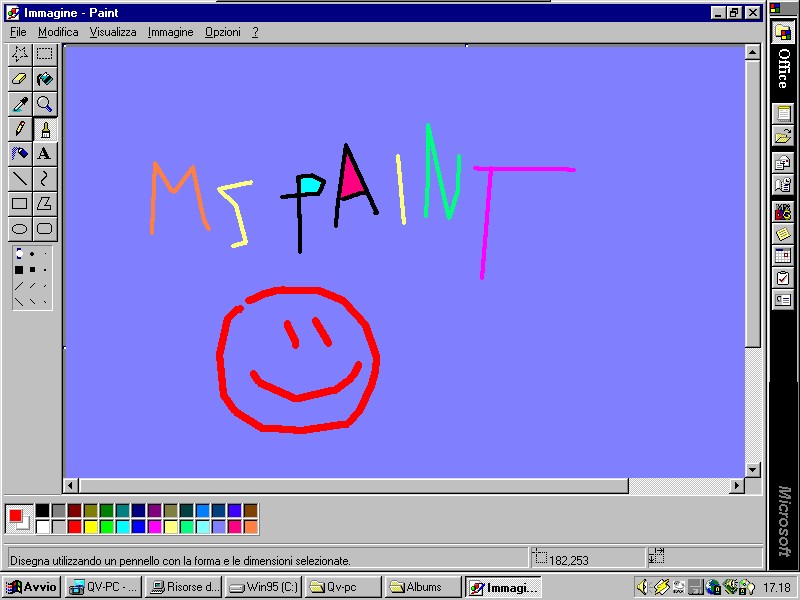Select the Free-form select tool
Image resolution: width=800 pixels, height=600 pixels.
tap(20, 54)
